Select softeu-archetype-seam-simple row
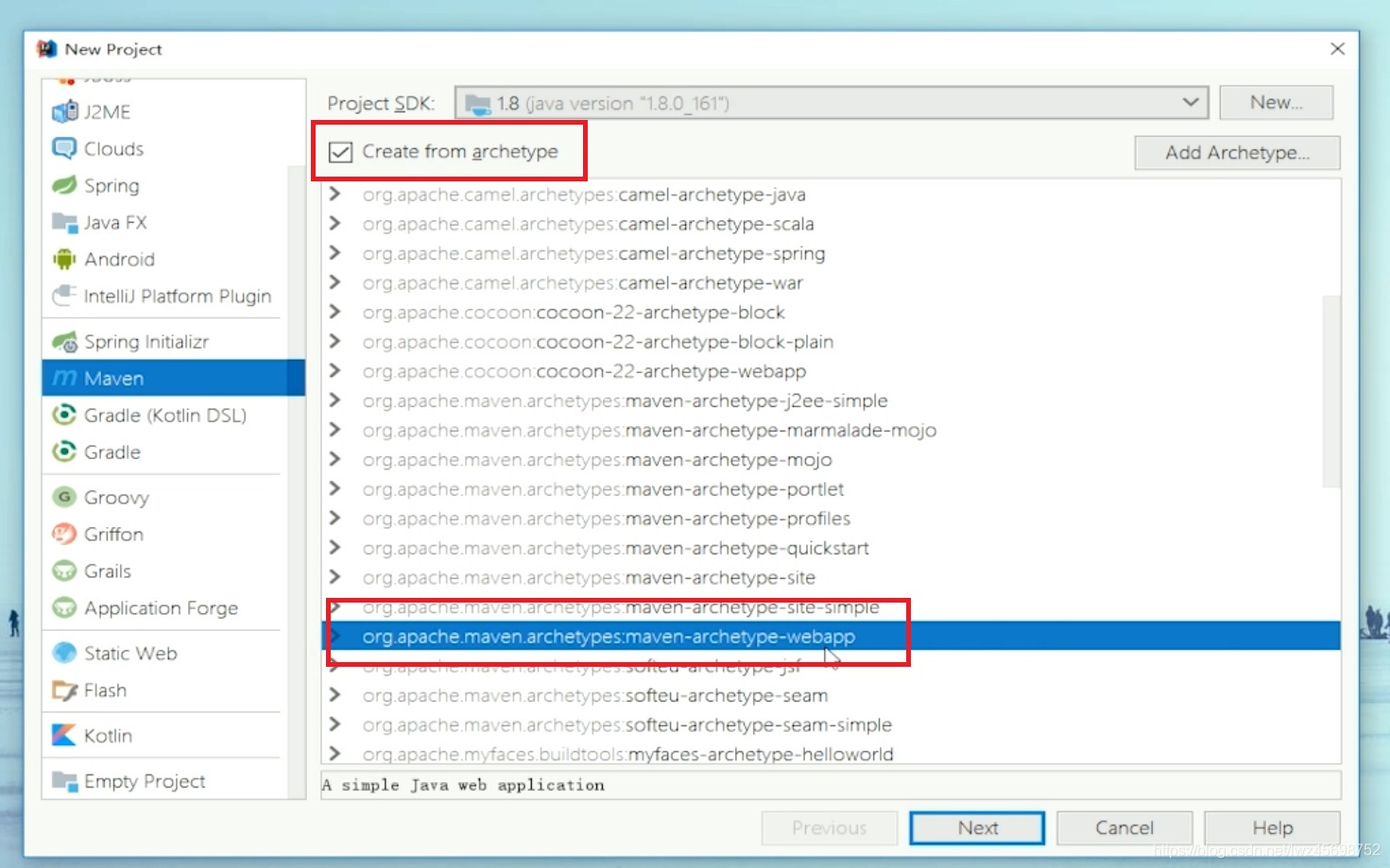1390x868 pixels. pos(831,724)
